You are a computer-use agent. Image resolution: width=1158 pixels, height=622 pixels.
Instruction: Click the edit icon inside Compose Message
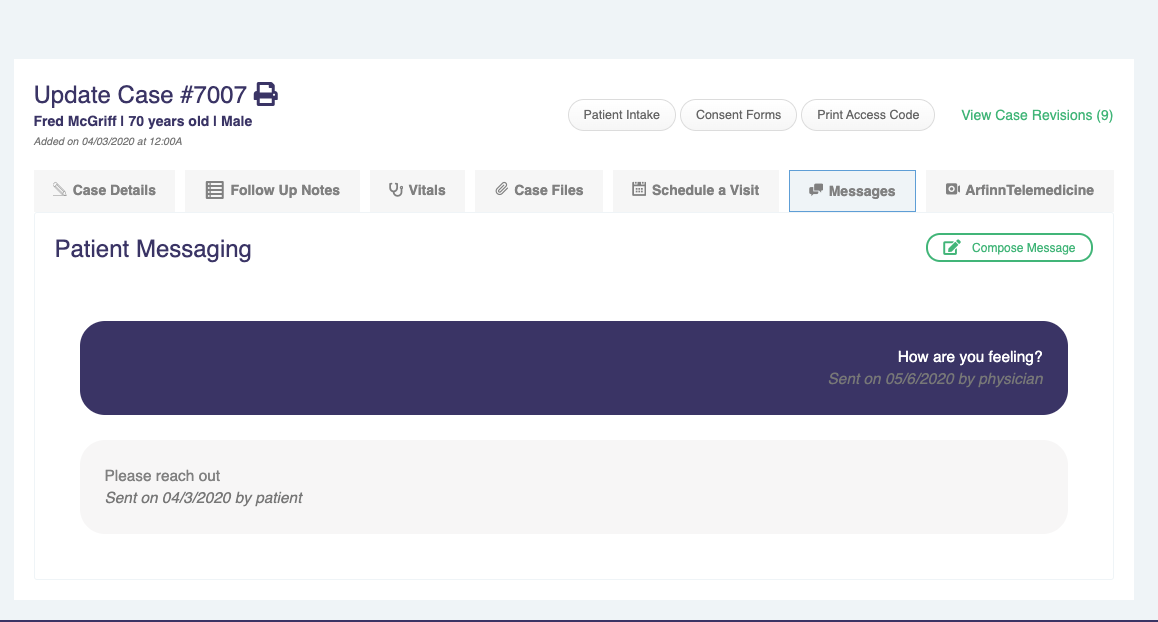tap(952, 247)
